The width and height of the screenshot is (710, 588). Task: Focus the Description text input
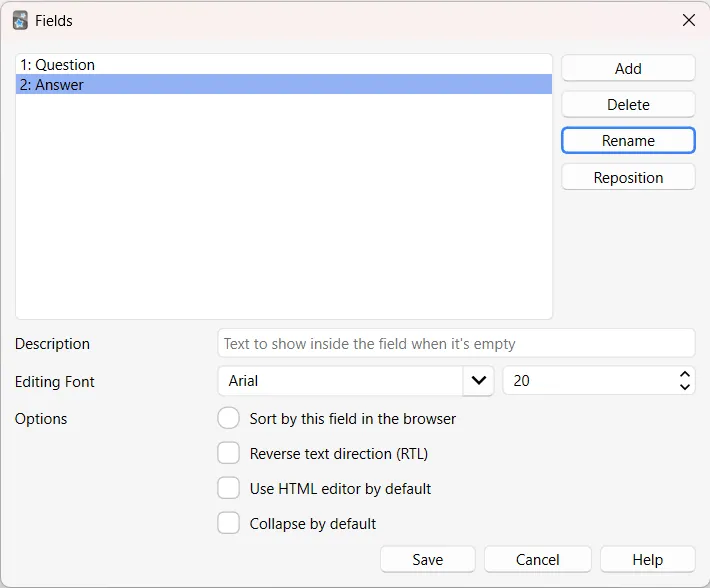click(x=456, y=344)
